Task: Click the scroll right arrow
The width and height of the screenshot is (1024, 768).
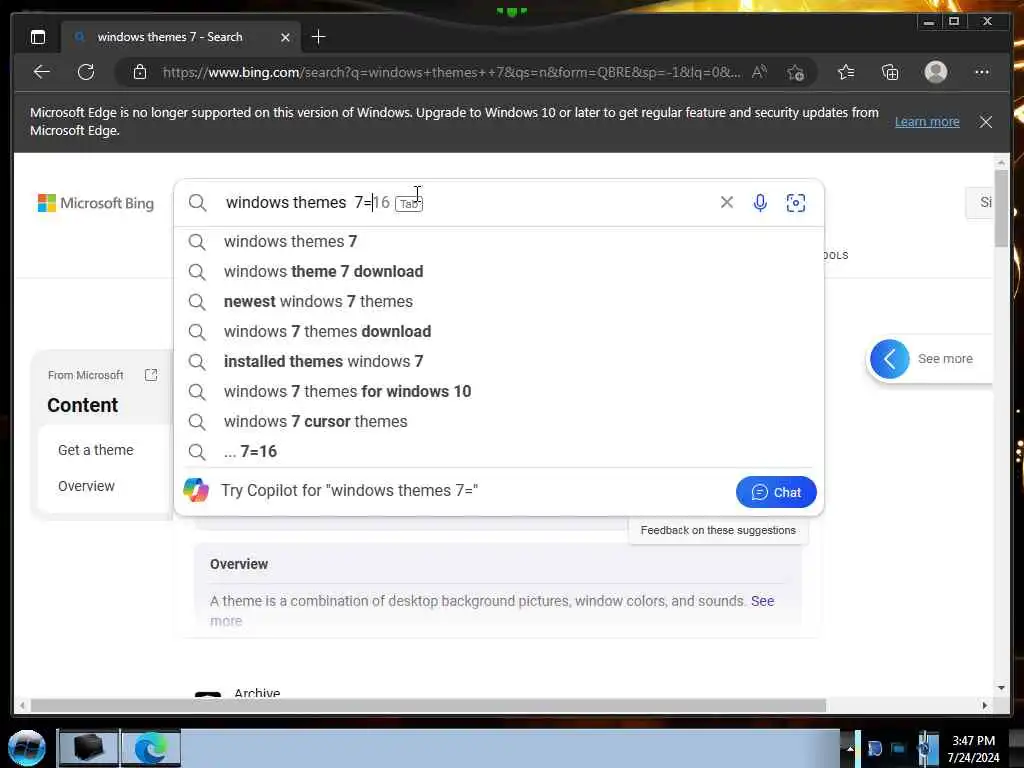Action: tap(985, 705)
